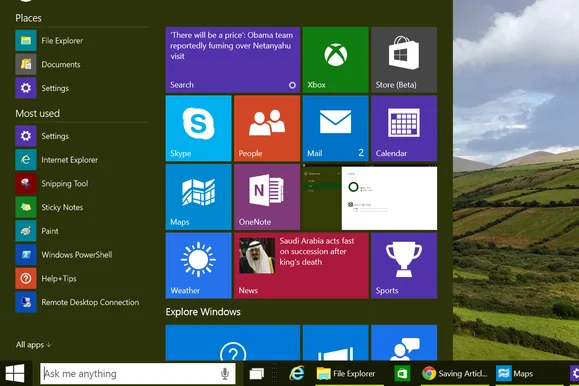
Task: Expand the All apps list
Action: [x=33, y=345]
